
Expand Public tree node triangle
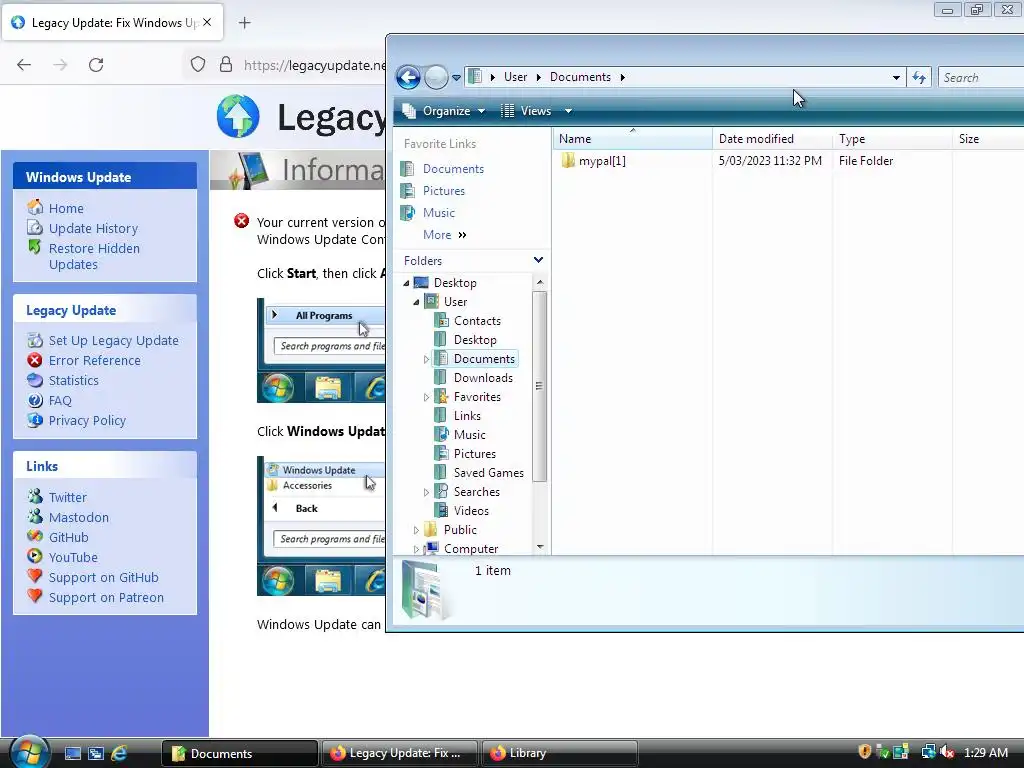(x=417, y=530)
